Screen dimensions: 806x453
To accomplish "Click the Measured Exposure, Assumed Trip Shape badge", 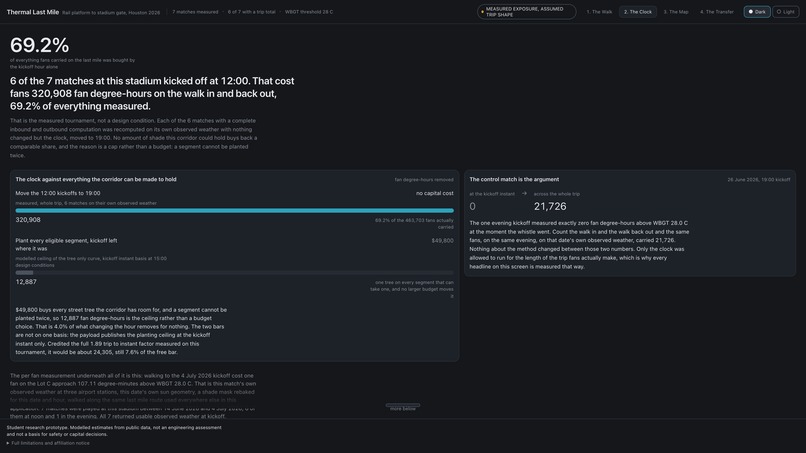I will point(526,12).
